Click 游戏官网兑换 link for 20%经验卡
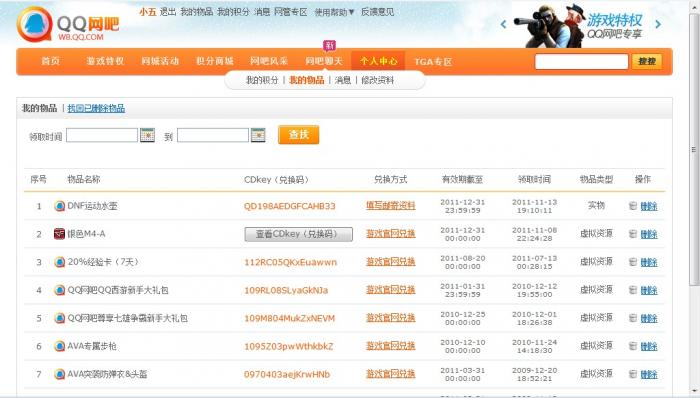Screen dimensions: 700x398 click(391, 261)
